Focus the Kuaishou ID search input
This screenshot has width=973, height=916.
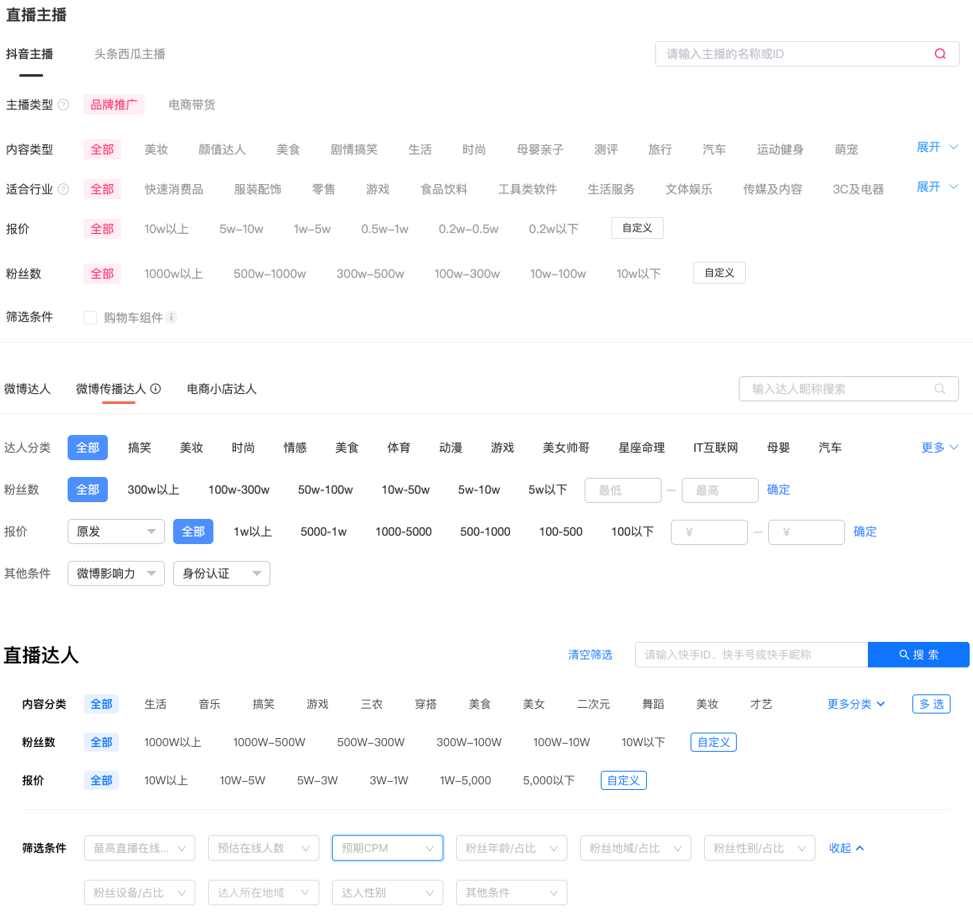pos(751,655)
